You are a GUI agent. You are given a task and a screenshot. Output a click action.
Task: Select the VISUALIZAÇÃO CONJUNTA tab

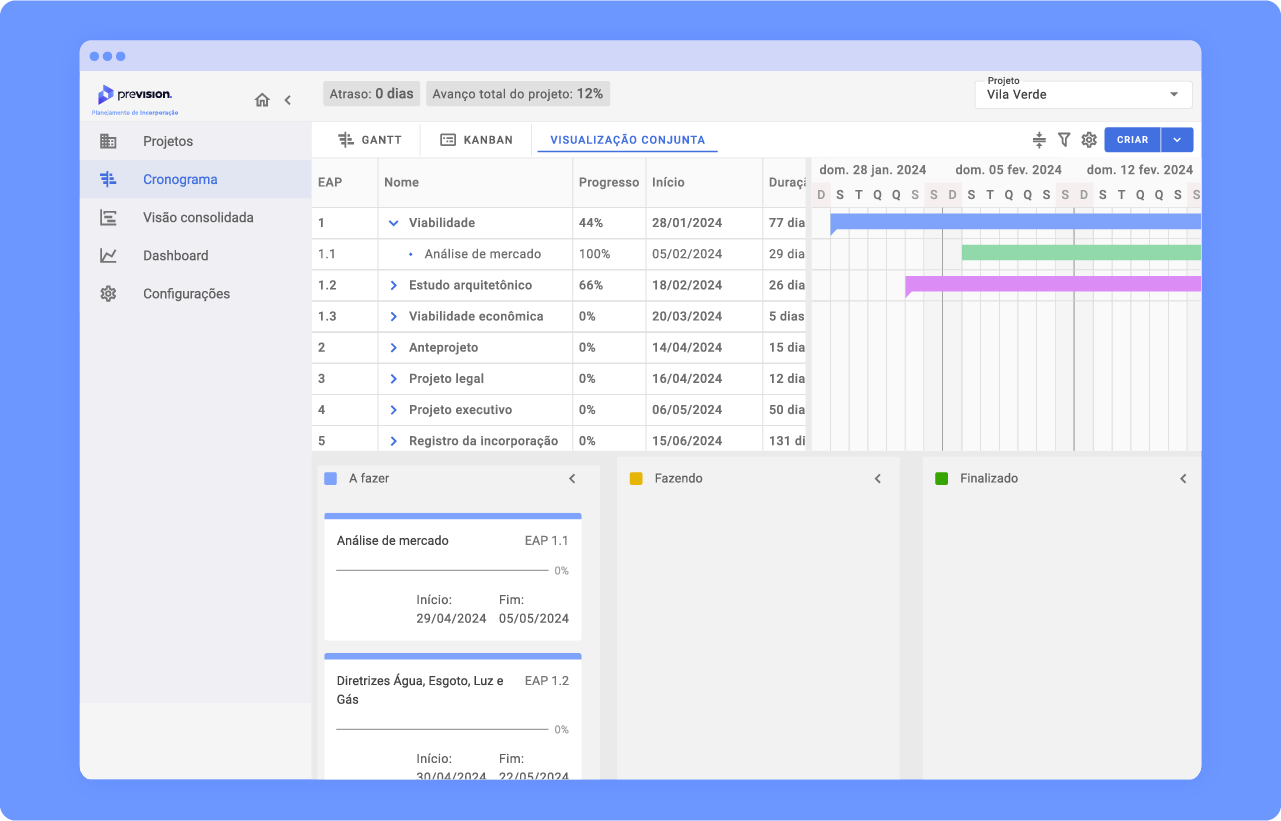click(x=627, y=140)
